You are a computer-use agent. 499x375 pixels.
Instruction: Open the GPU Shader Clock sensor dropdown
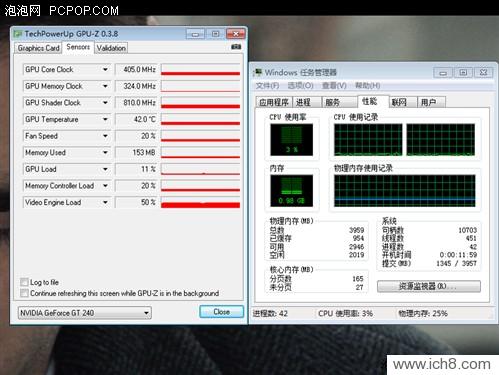point(105,103)
